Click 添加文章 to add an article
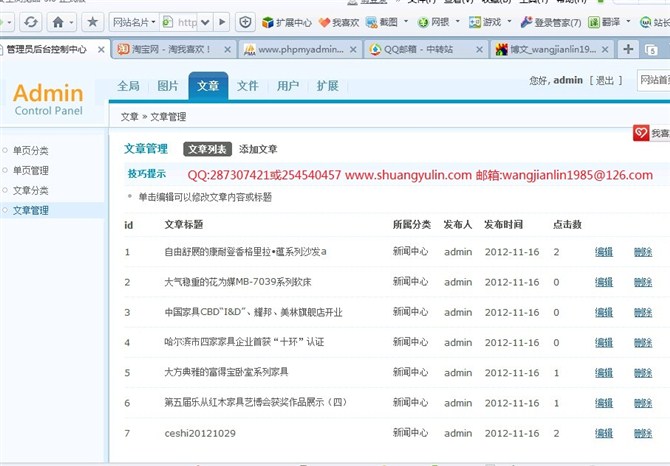 click(x=258, y=149)
